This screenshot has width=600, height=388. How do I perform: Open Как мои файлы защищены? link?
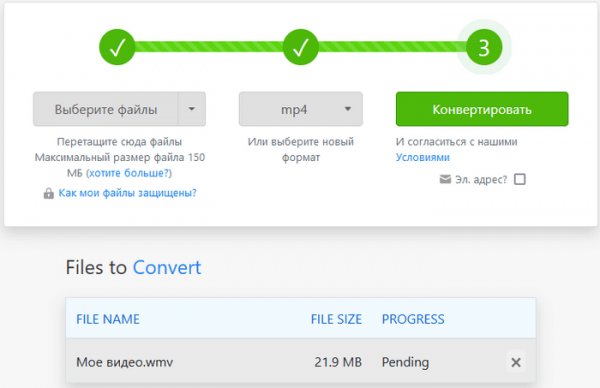(127, 193)
